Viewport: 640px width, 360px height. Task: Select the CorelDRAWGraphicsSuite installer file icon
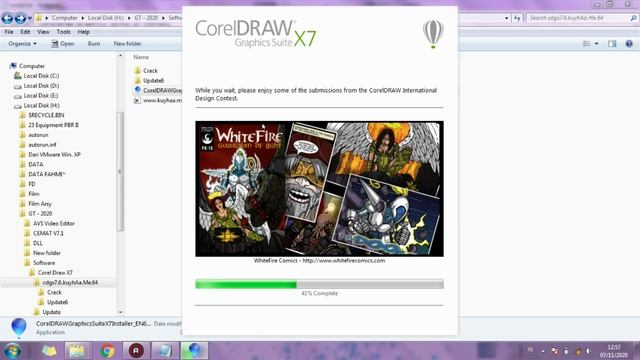[x=138, y=90]
